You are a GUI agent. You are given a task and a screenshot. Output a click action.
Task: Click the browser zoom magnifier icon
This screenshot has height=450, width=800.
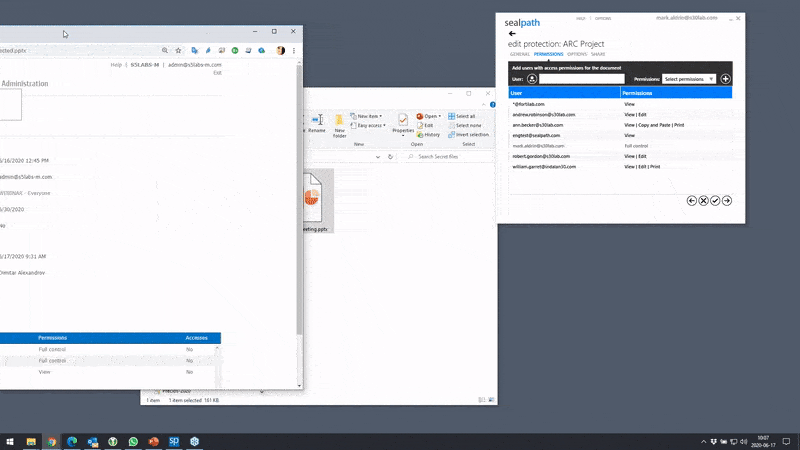pyautogui.click(x=165, y=51)
